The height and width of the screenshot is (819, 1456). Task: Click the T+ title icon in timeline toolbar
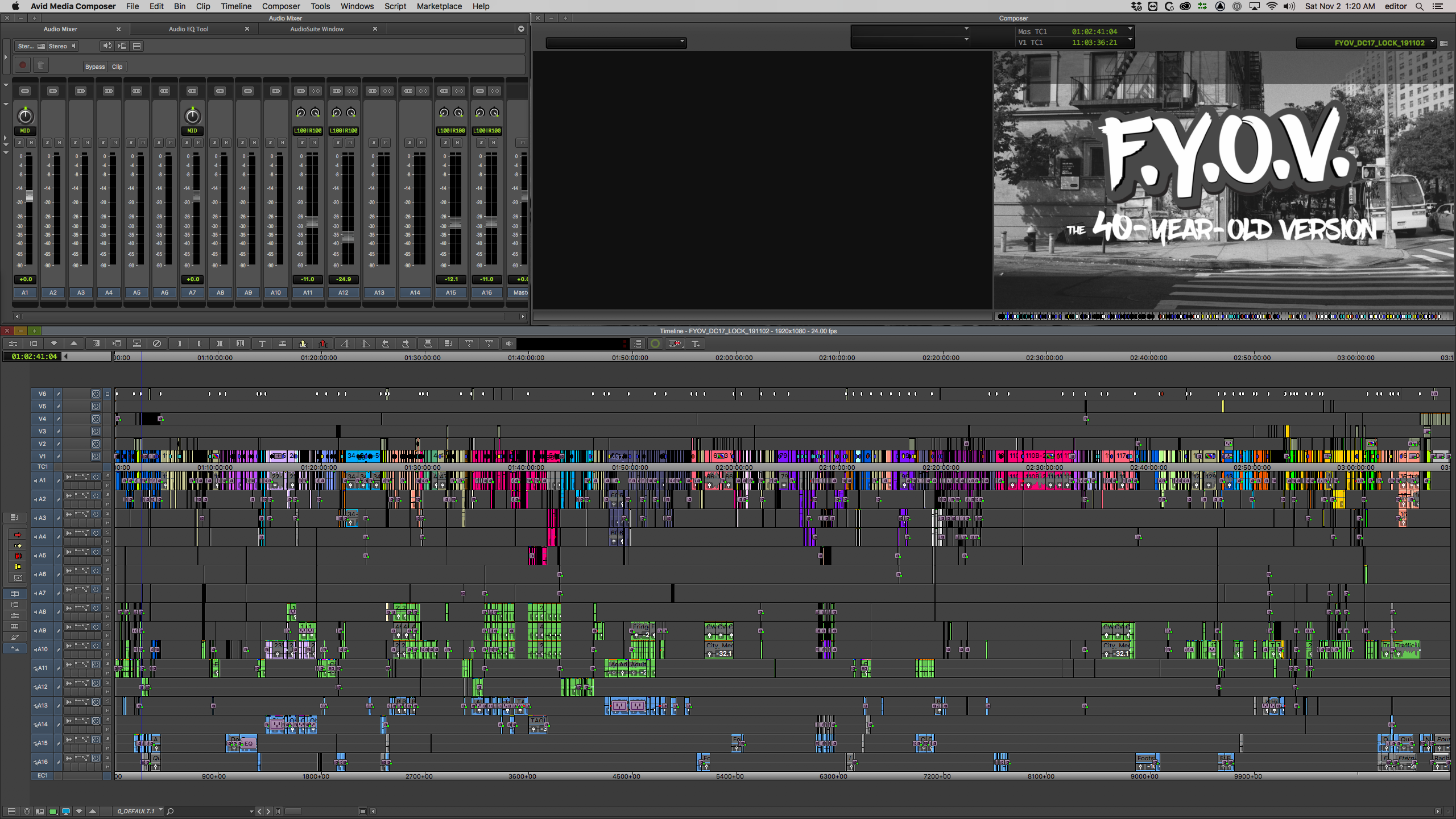coord(696,344)
